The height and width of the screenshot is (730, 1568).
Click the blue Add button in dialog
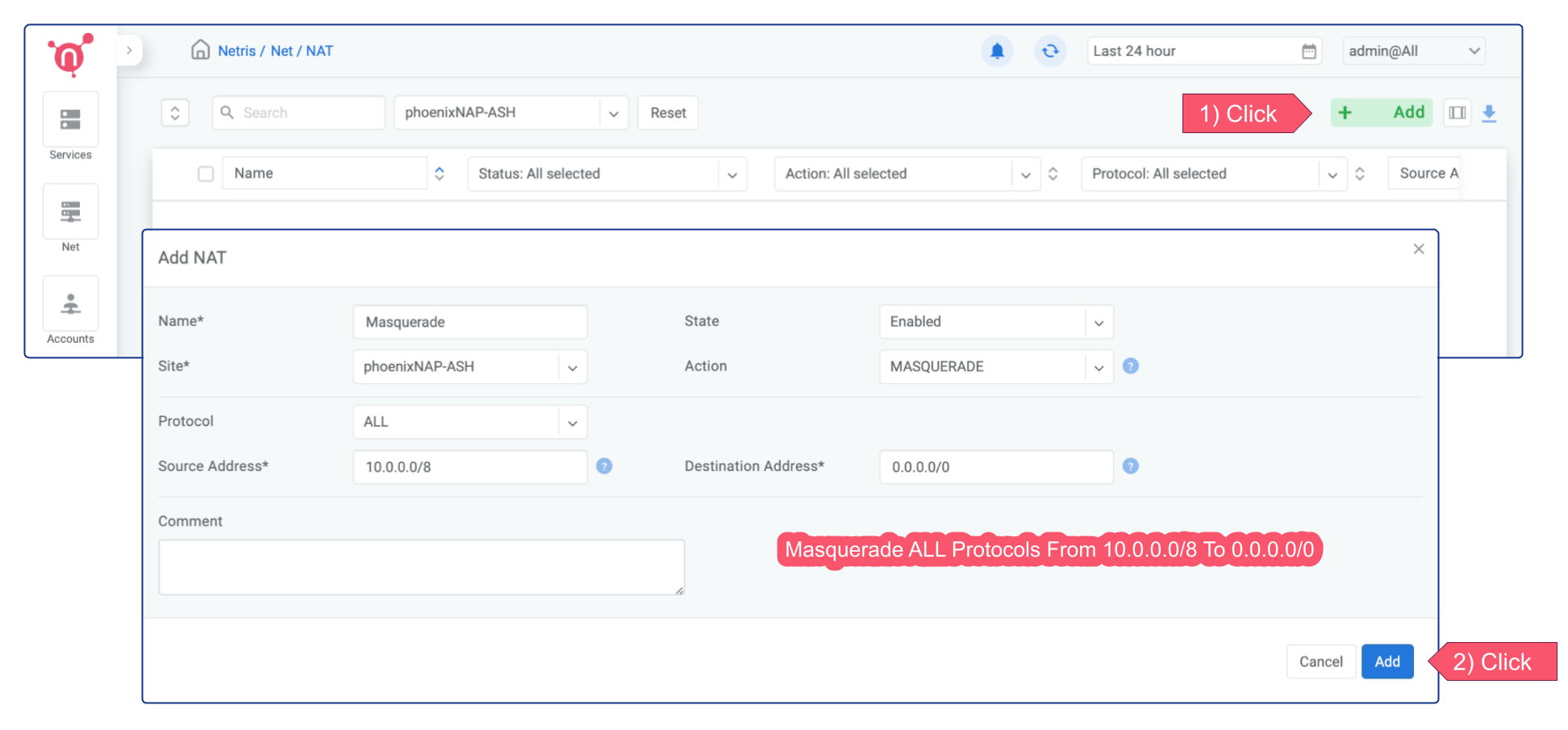click(1387, 661)
